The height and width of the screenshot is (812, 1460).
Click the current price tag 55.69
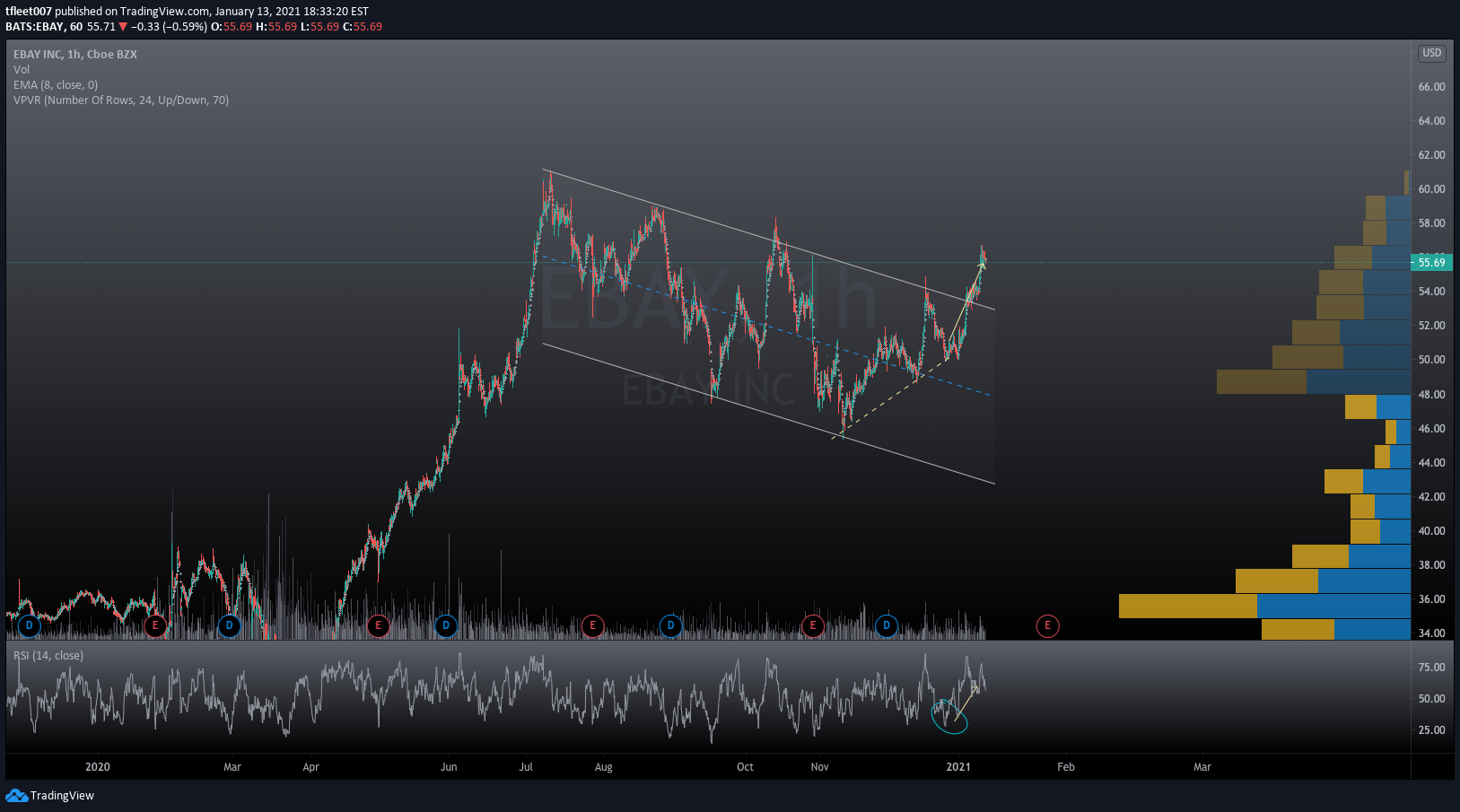[x=1431, y=263]
